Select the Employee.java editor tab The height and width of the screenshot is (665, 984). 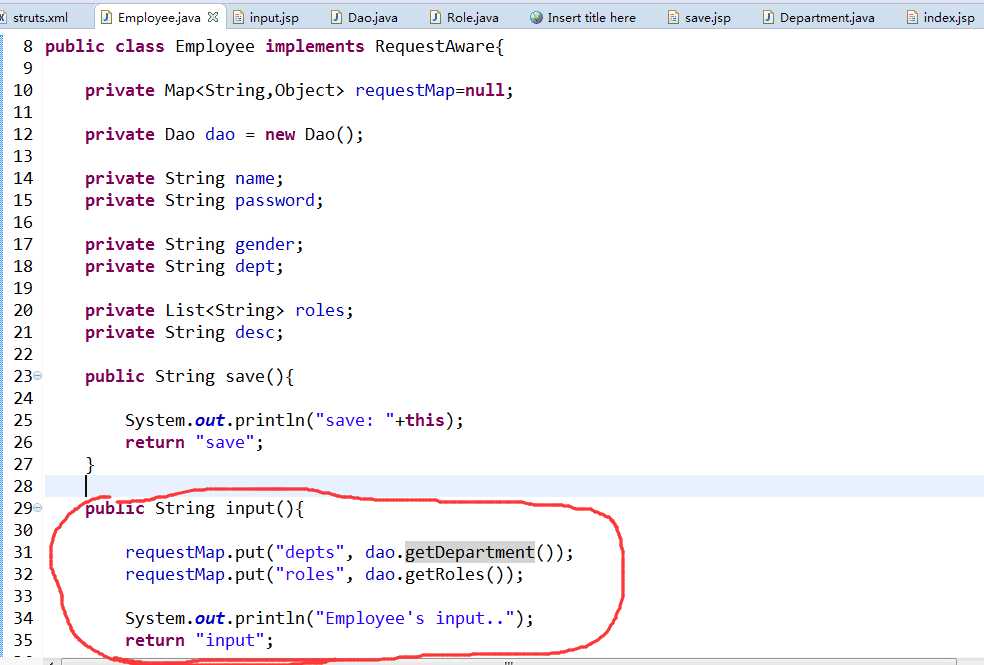159,18
